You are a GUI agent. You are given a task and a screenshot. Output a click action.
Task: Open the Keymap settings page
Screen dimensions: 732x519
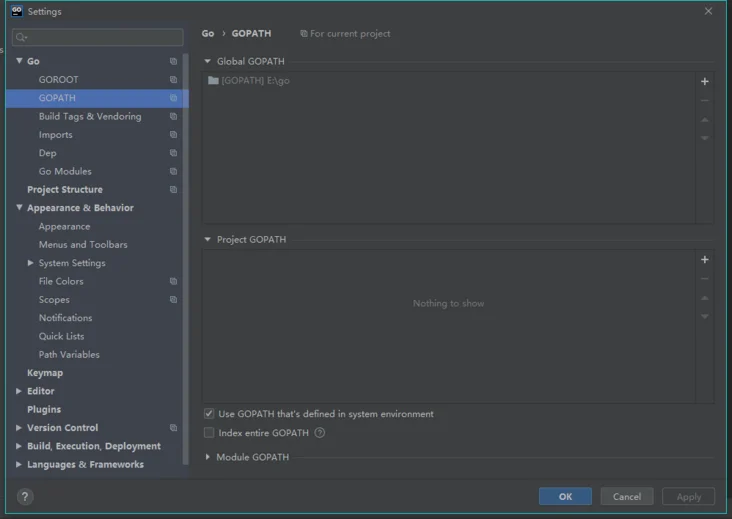point(45,372)
